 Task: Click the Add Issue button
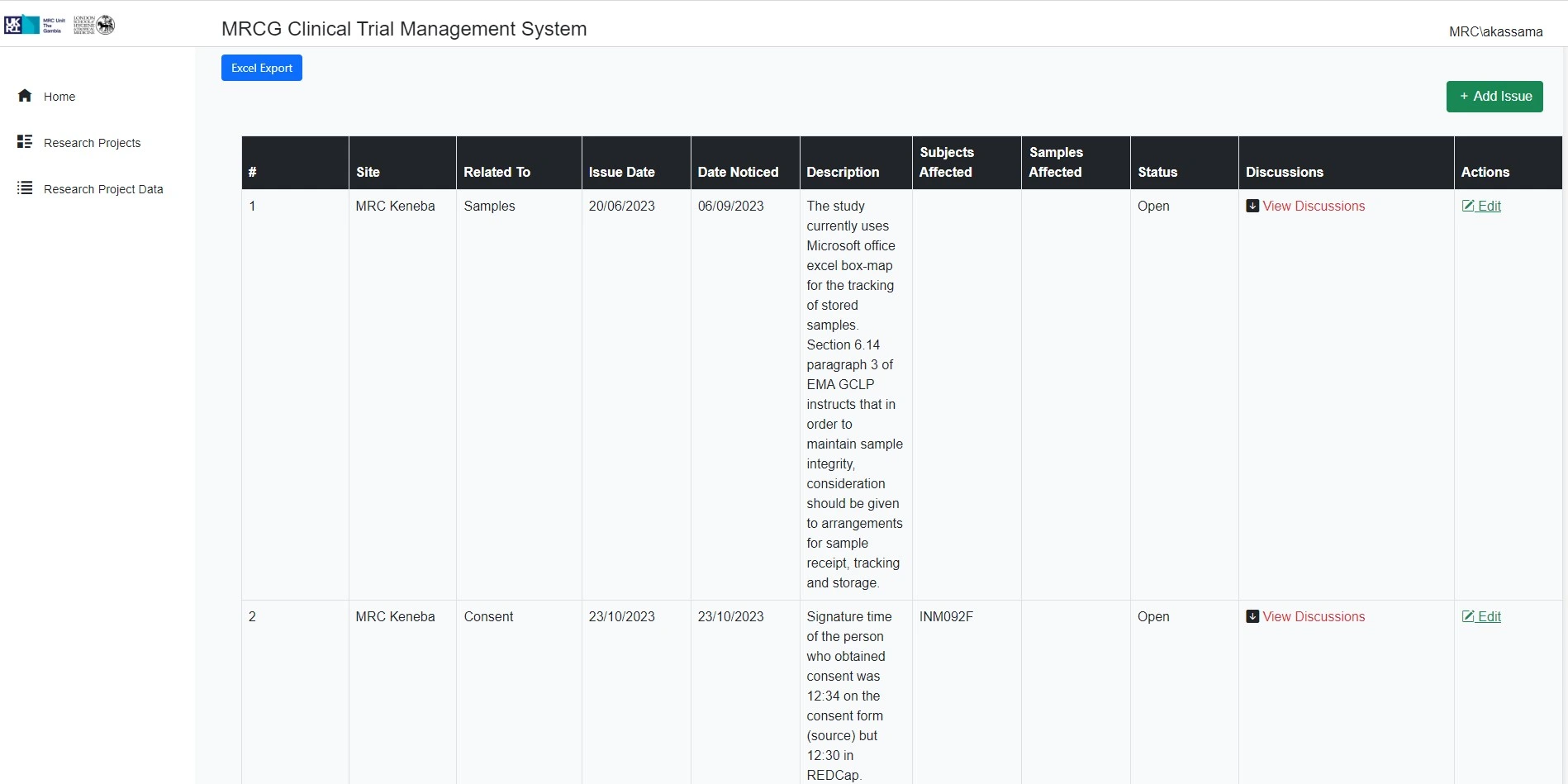click(1494, 97)
